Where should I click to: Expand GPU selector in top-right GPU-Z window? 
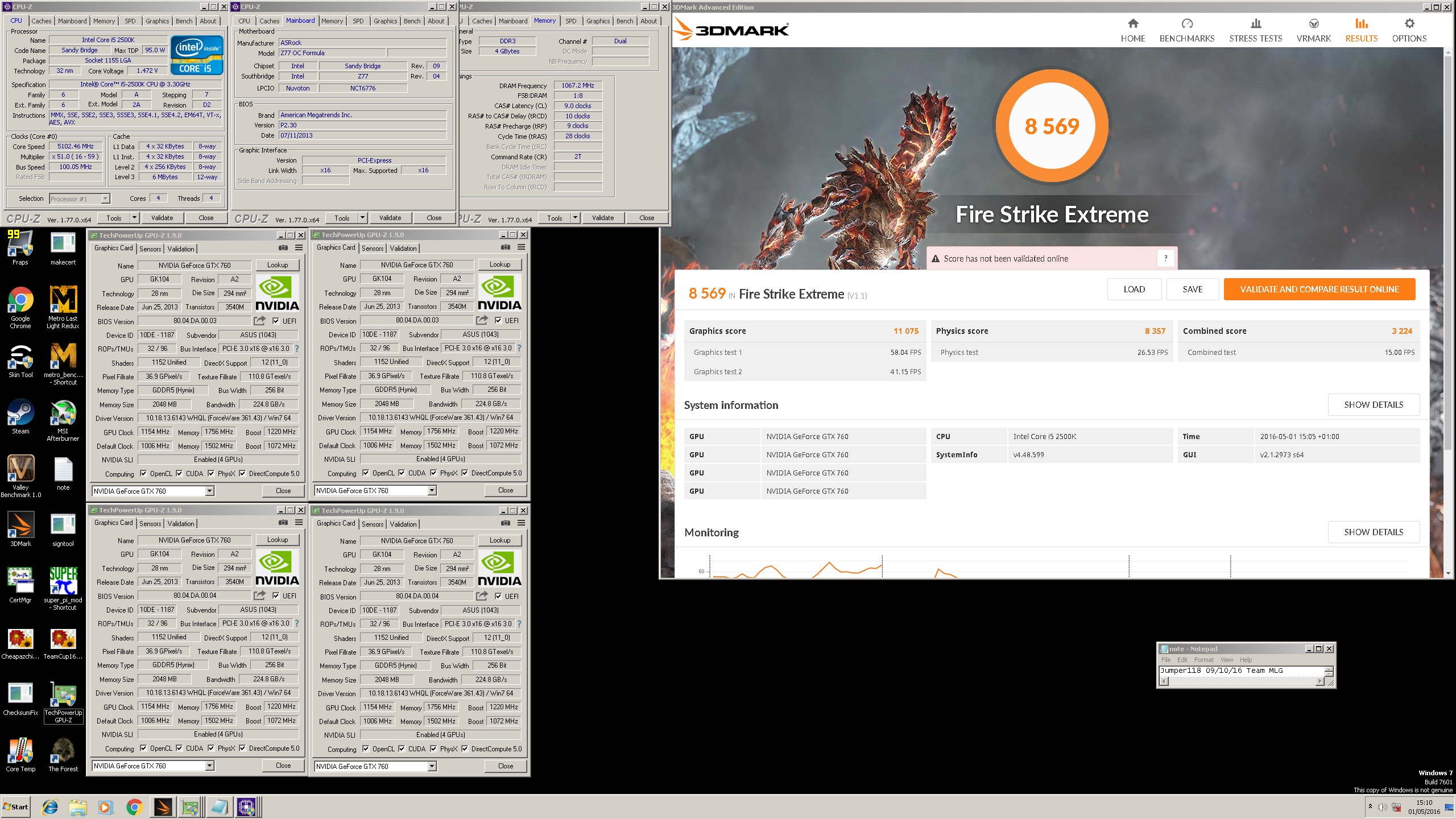coord(432,490)
